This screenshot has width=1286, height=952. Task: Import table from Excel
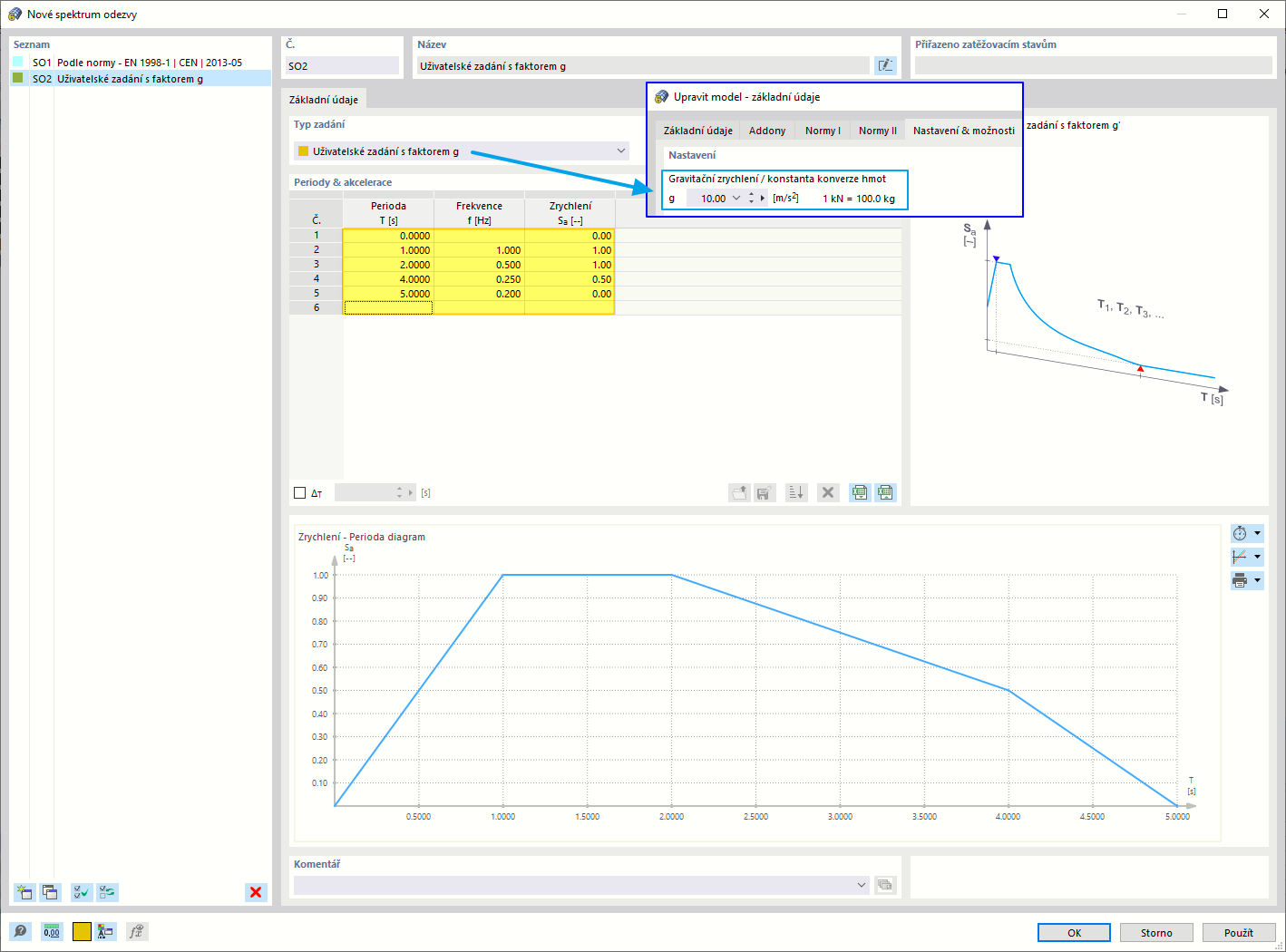tap(885, 492)
